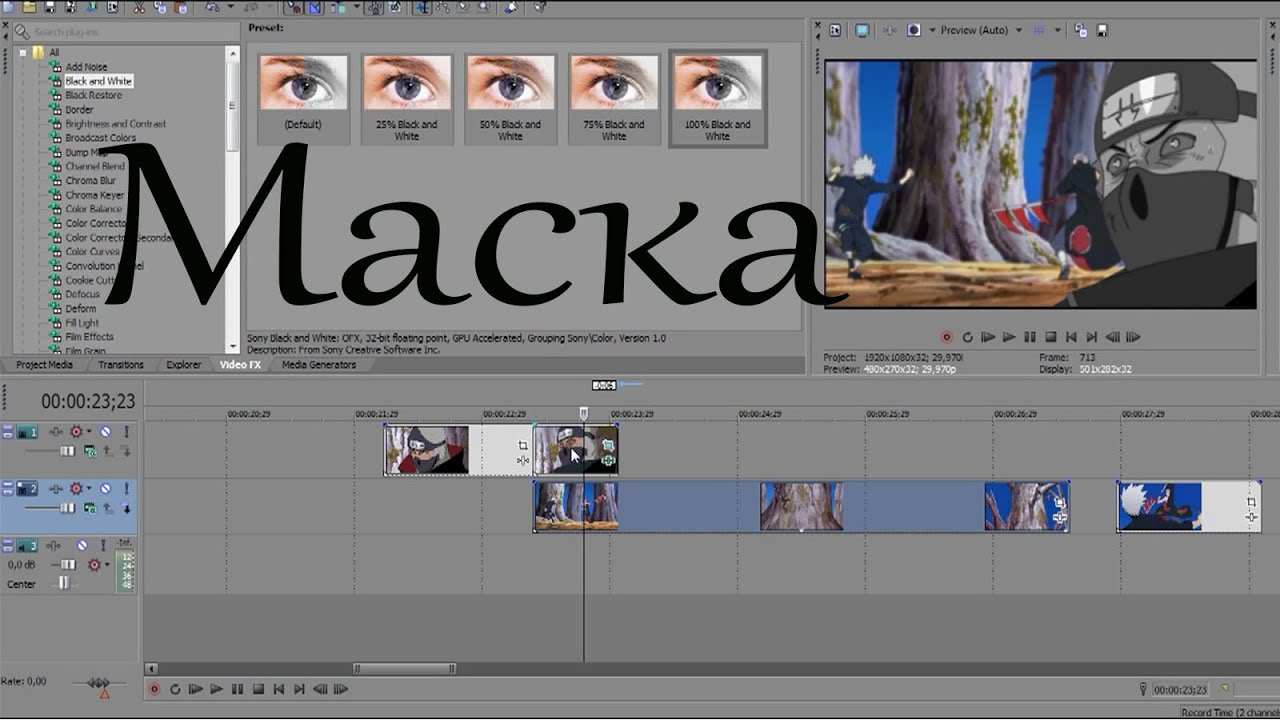Collapse the All plug-ins folder
1280x720 pixels.
22,52
